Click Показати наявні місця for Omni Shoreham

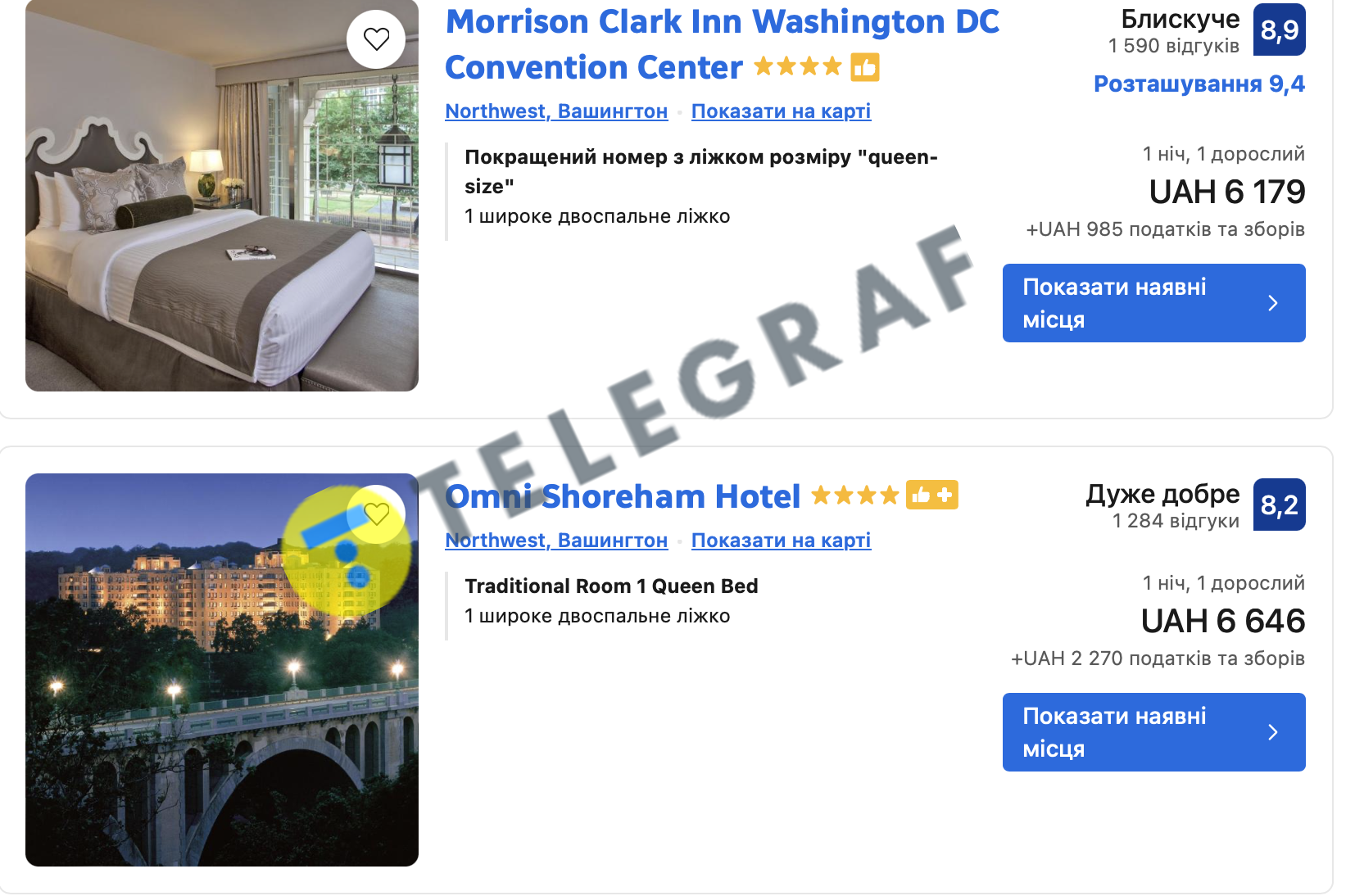point(1154,732)
